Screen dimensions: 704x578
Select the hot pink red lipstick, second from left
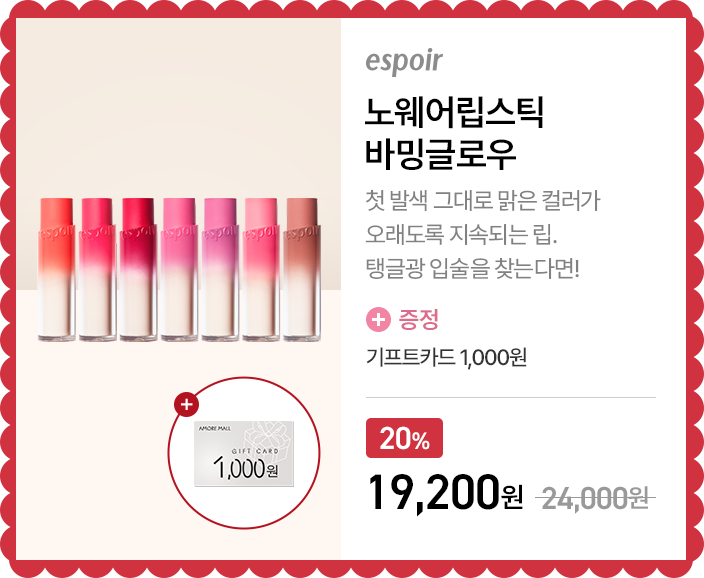(x=97, y=269)
